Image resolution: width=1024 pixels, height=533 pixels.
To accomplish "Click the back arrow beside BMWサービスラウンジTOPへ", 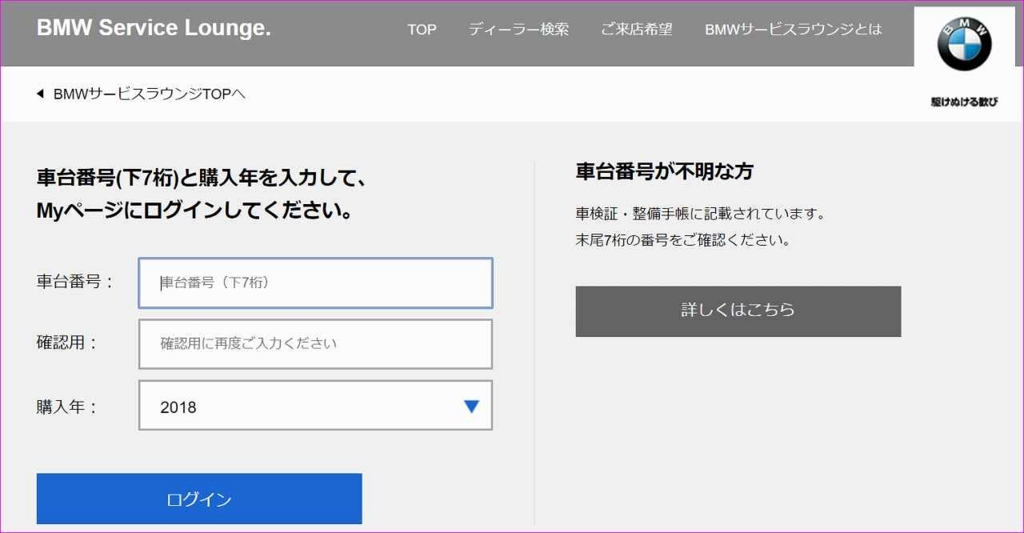I will (x=40, y=94).
